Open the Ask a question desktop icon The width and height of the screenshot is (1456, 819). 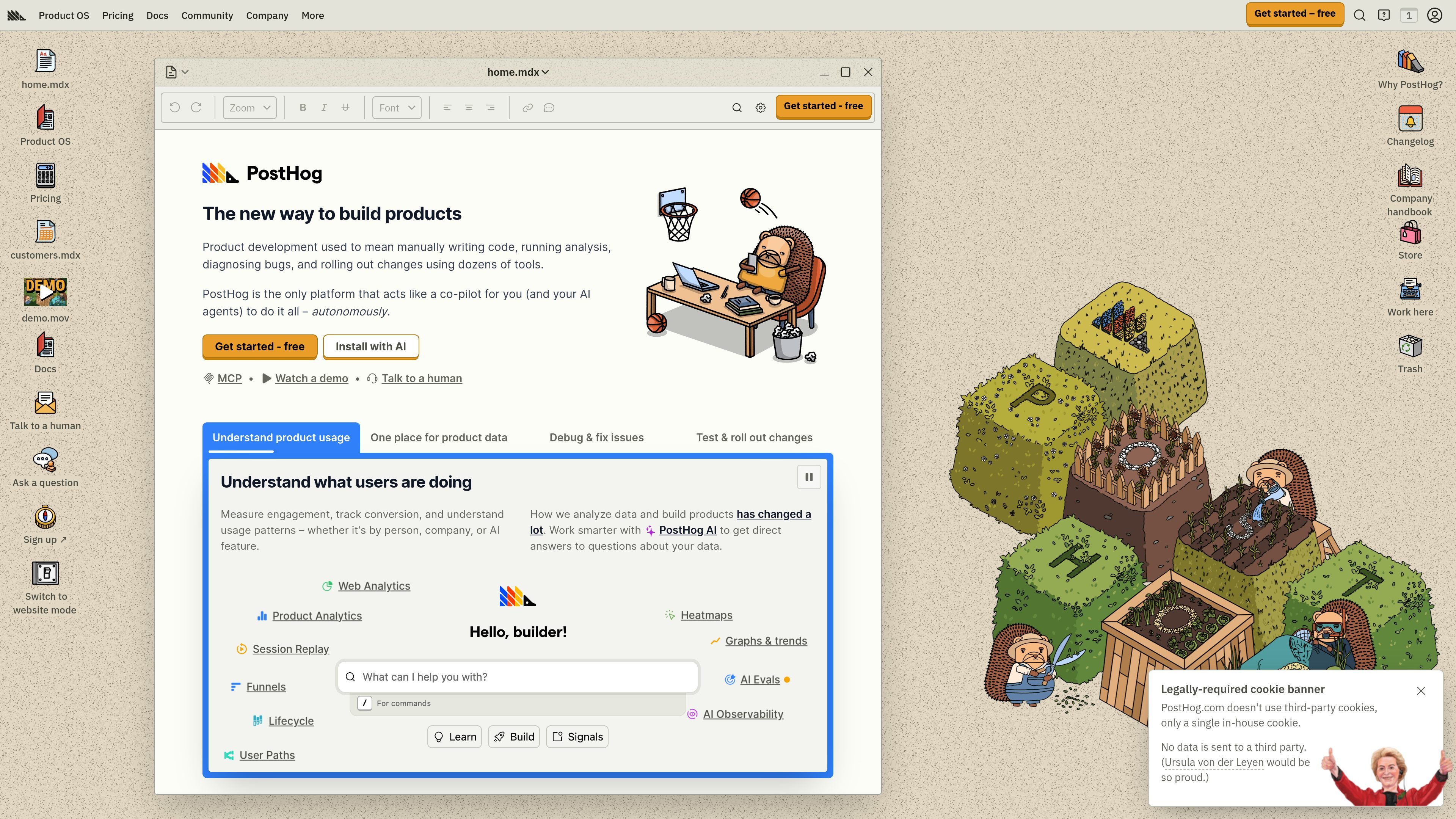pos(45,460)
